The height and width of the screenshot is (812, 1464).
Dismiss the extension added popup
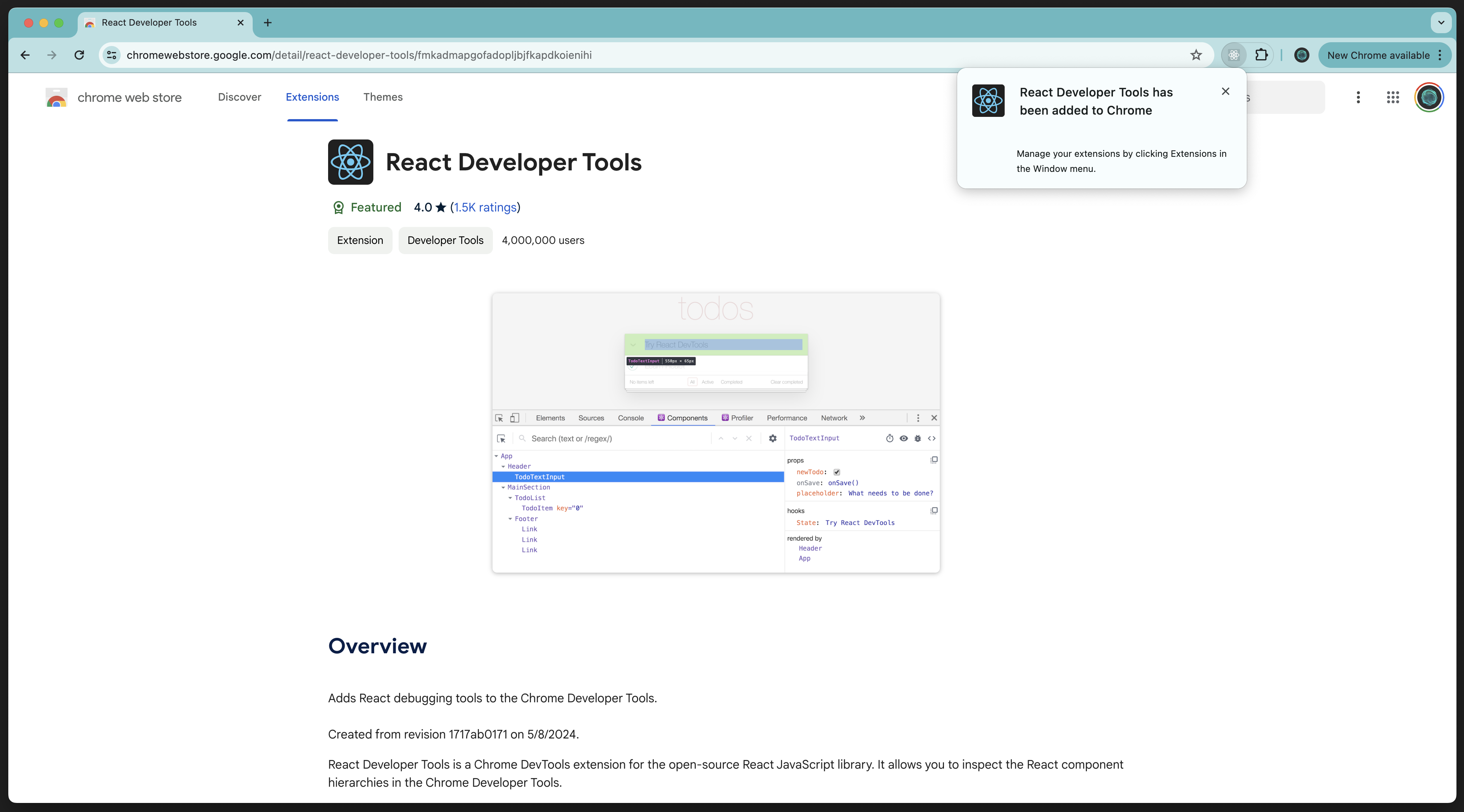pos(1225,92)
